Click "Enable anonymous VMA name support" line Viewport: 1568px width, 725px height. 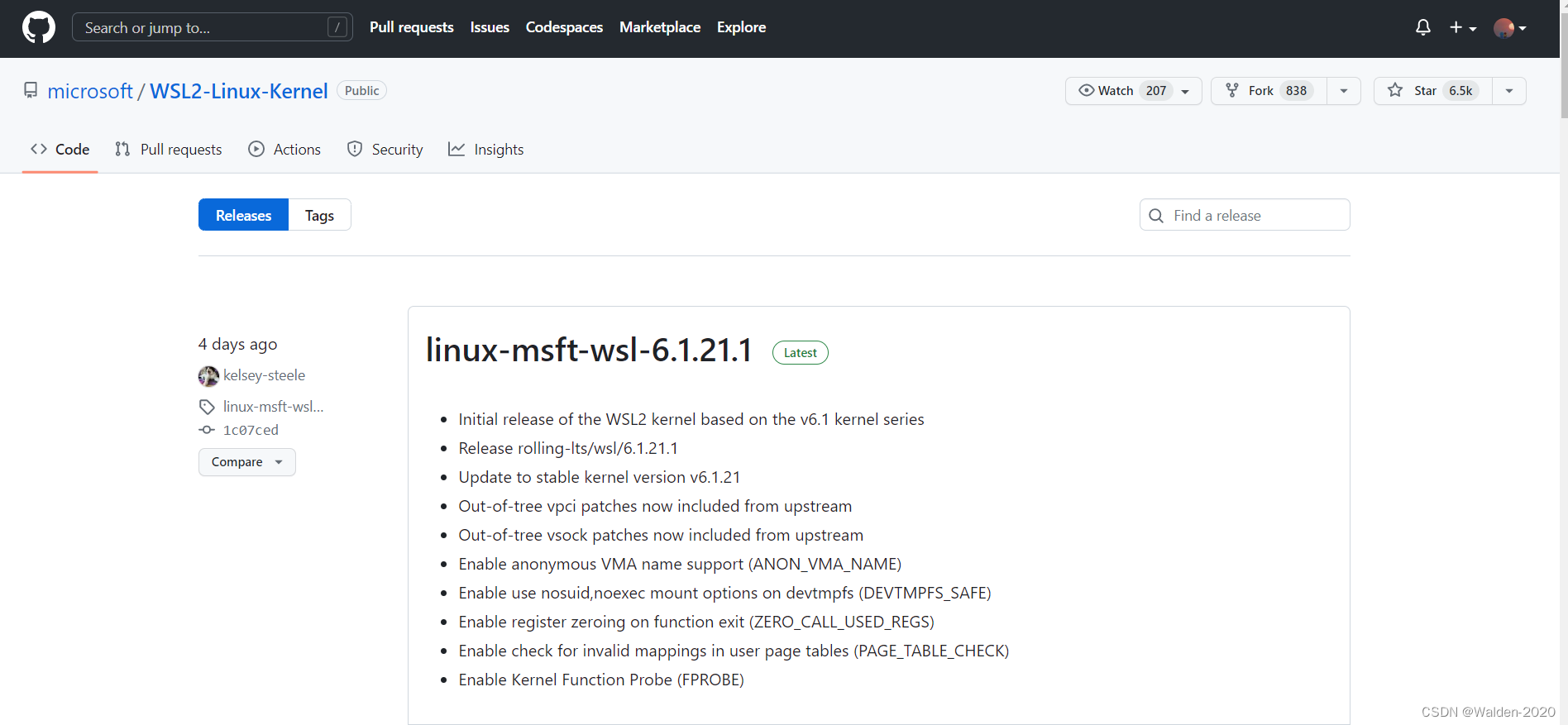point(680,564)
